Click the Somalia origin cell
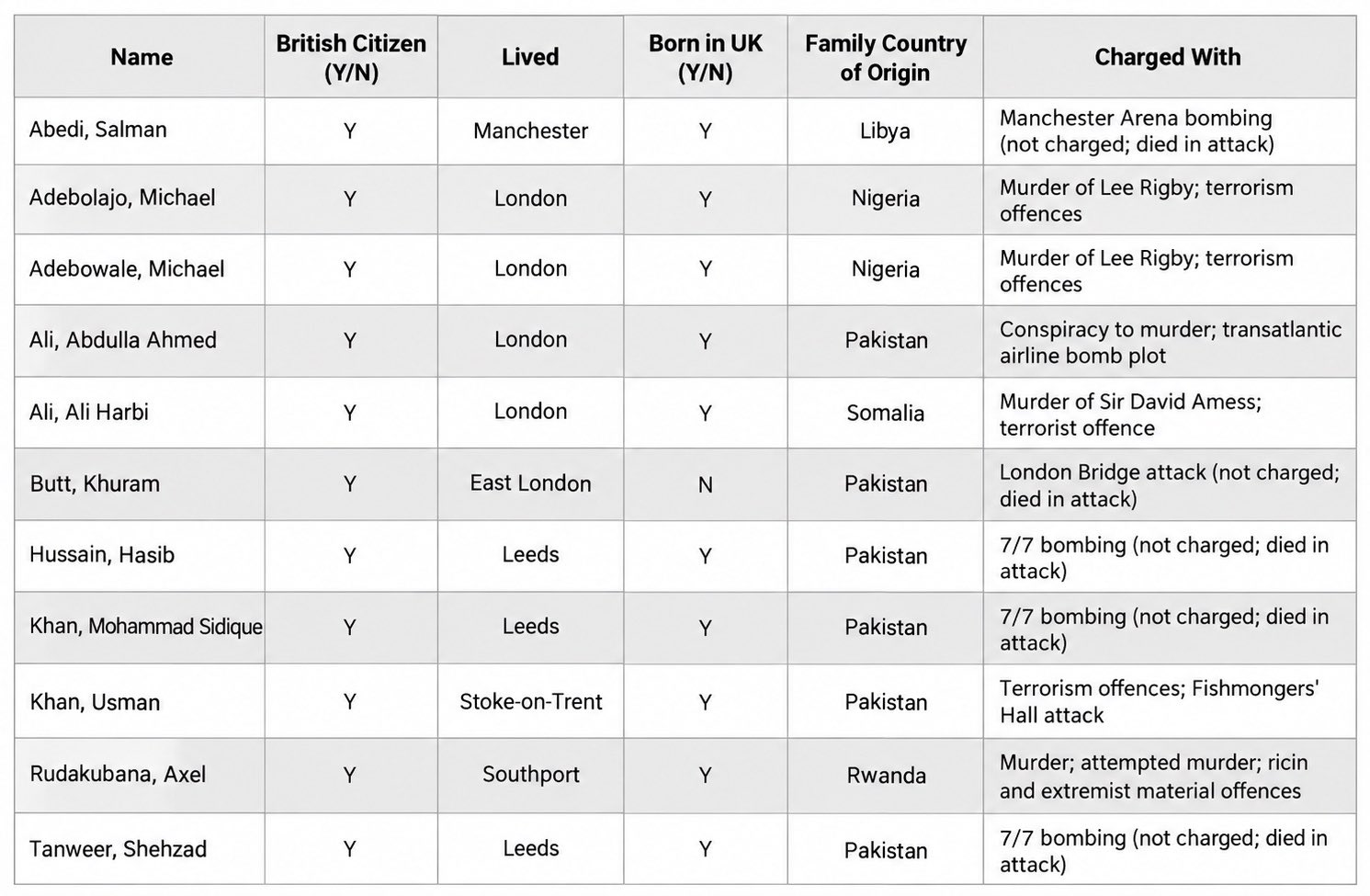The height and width of the screenshot is (896, 1370). [885, 413]
